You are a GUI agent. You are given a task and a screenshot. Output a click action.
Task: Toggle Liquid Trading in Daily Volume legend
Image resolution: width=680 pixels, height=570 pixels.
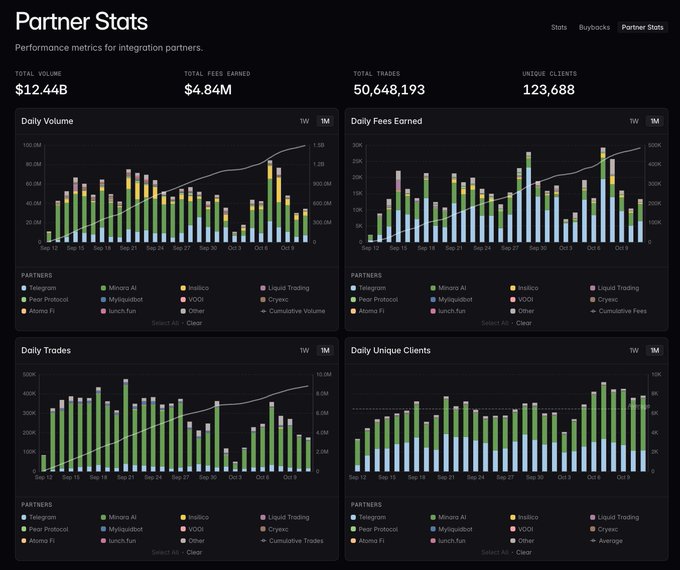(x=284, y=288)
